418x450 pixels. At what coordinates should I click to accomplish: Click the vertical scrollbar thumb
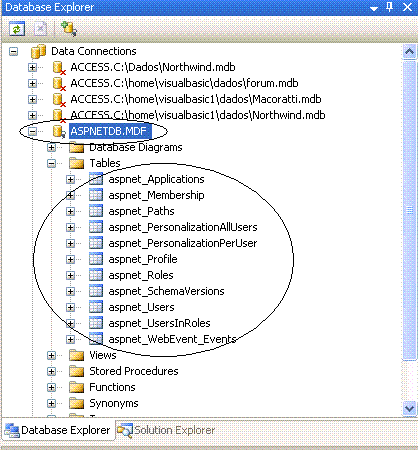click(x=409, y=210)
